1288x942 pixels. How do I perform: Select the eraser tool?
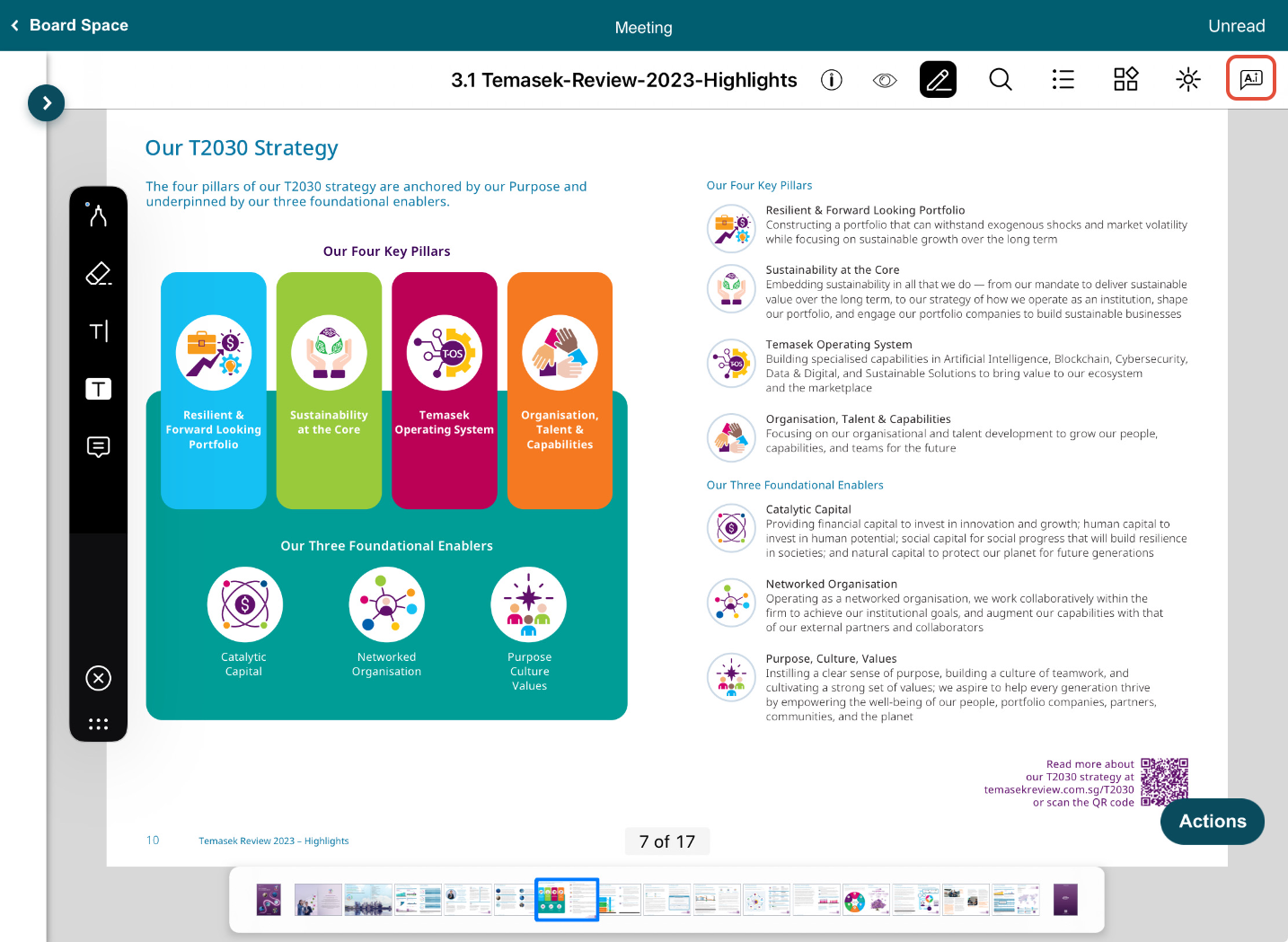coord(98,273)
